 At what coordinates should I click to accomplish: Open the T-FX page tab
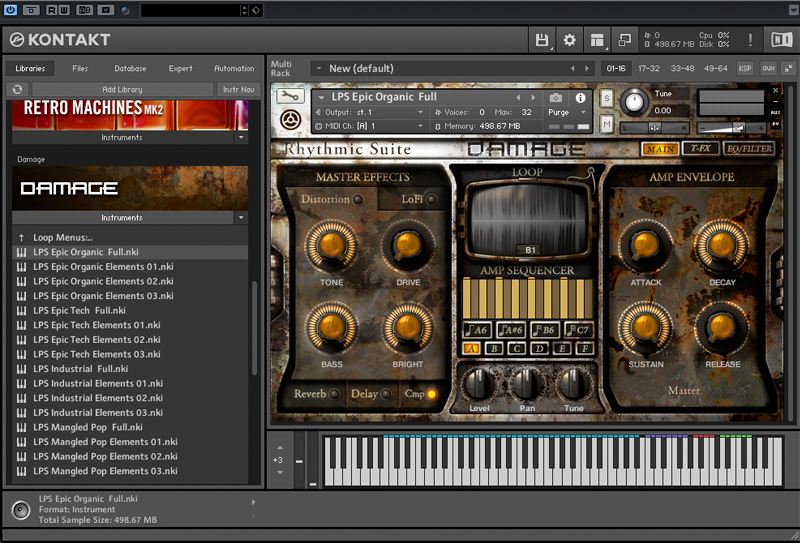click(x=700, y=149)
